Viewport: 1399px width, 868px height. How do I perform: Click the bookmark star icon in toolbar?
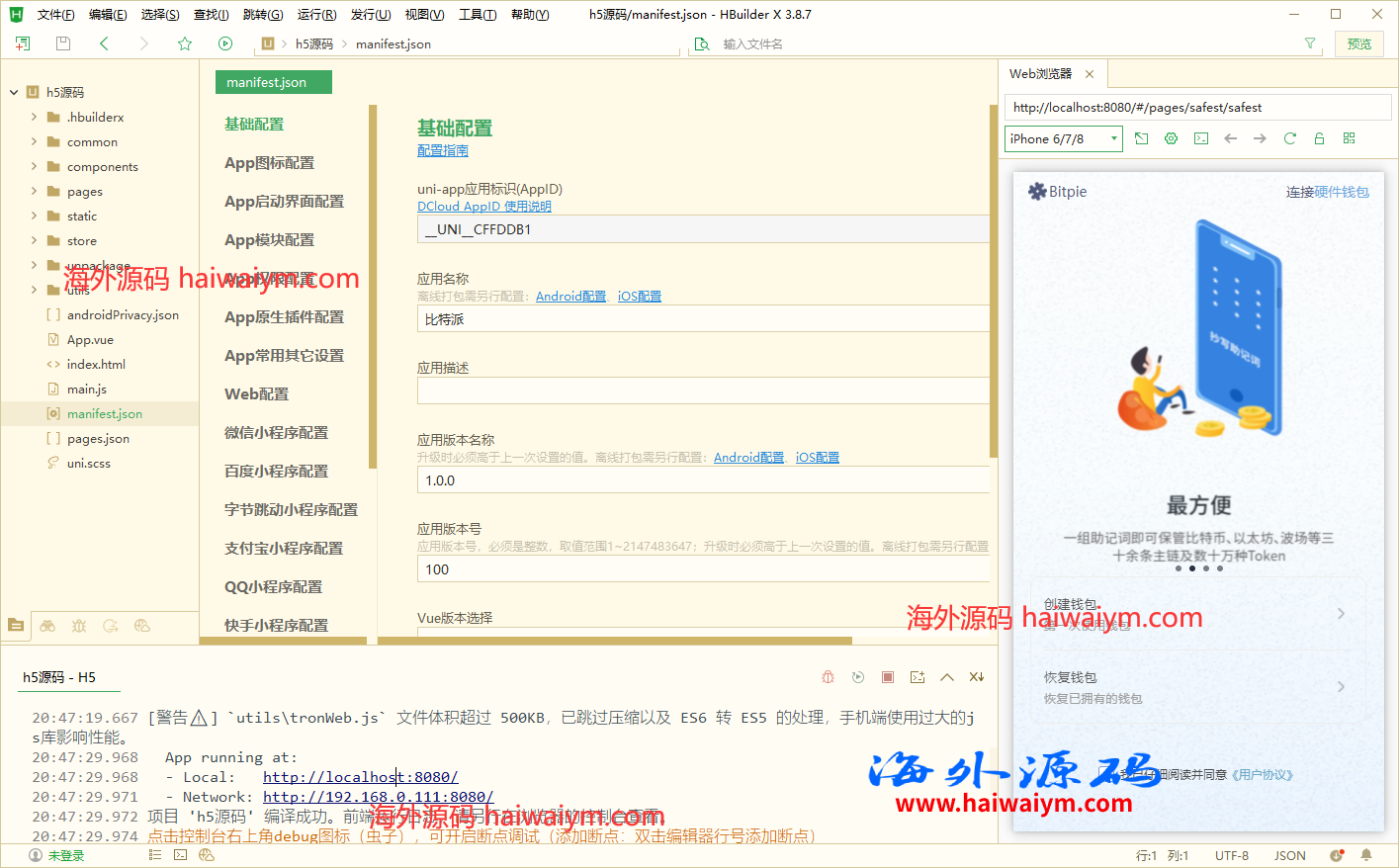coord(185,43)
